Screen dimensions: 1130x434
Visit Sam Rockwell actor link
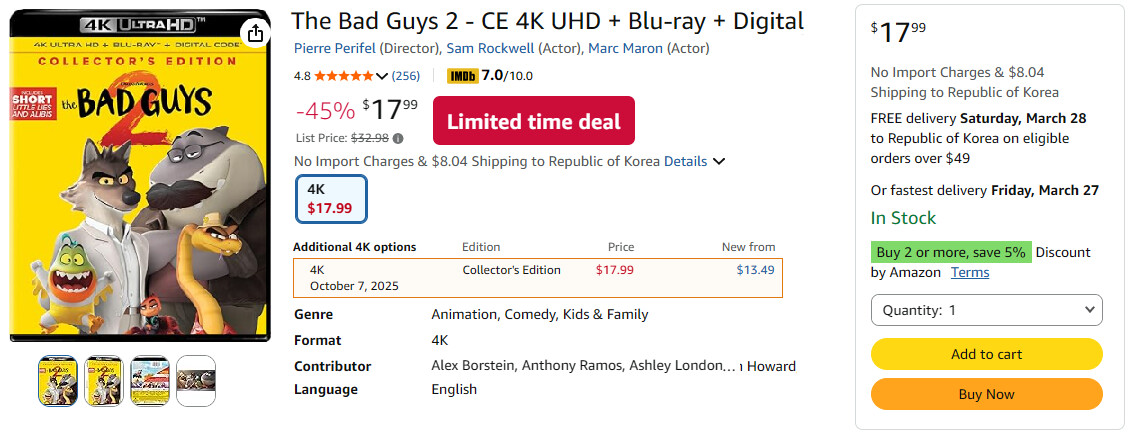(x=490, y=48)
